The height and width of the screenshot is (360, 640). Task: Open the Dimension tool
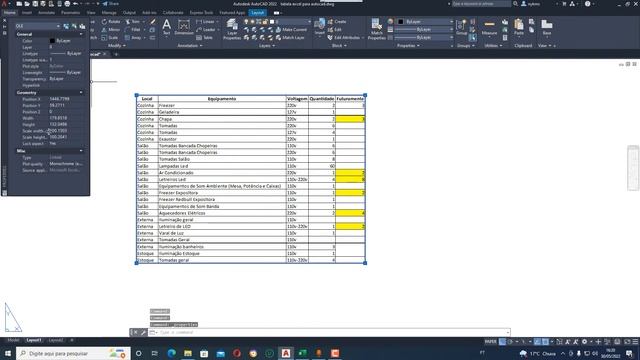[x=184, y=27]
